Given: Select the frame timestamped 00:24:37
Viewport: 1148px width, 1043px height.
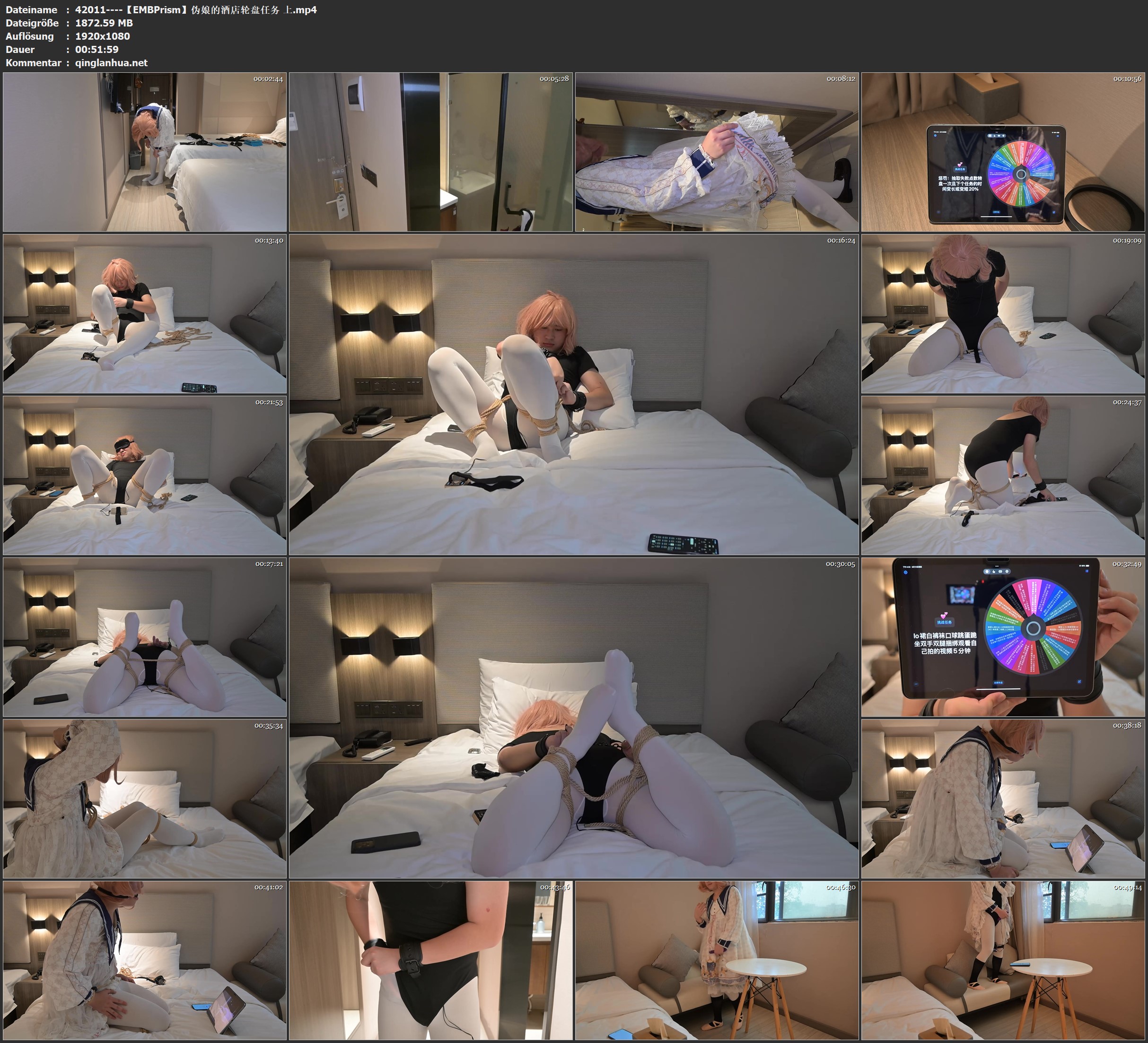Looking at the screenshot, I should [x=1003, y=475].
